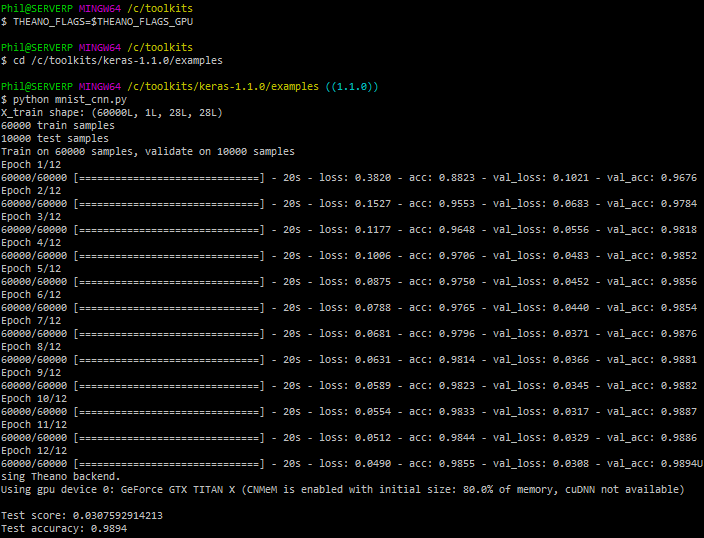Click the acc value '0.9823'
The width and height of the screenshot is (704, 538).
[457, 386]
